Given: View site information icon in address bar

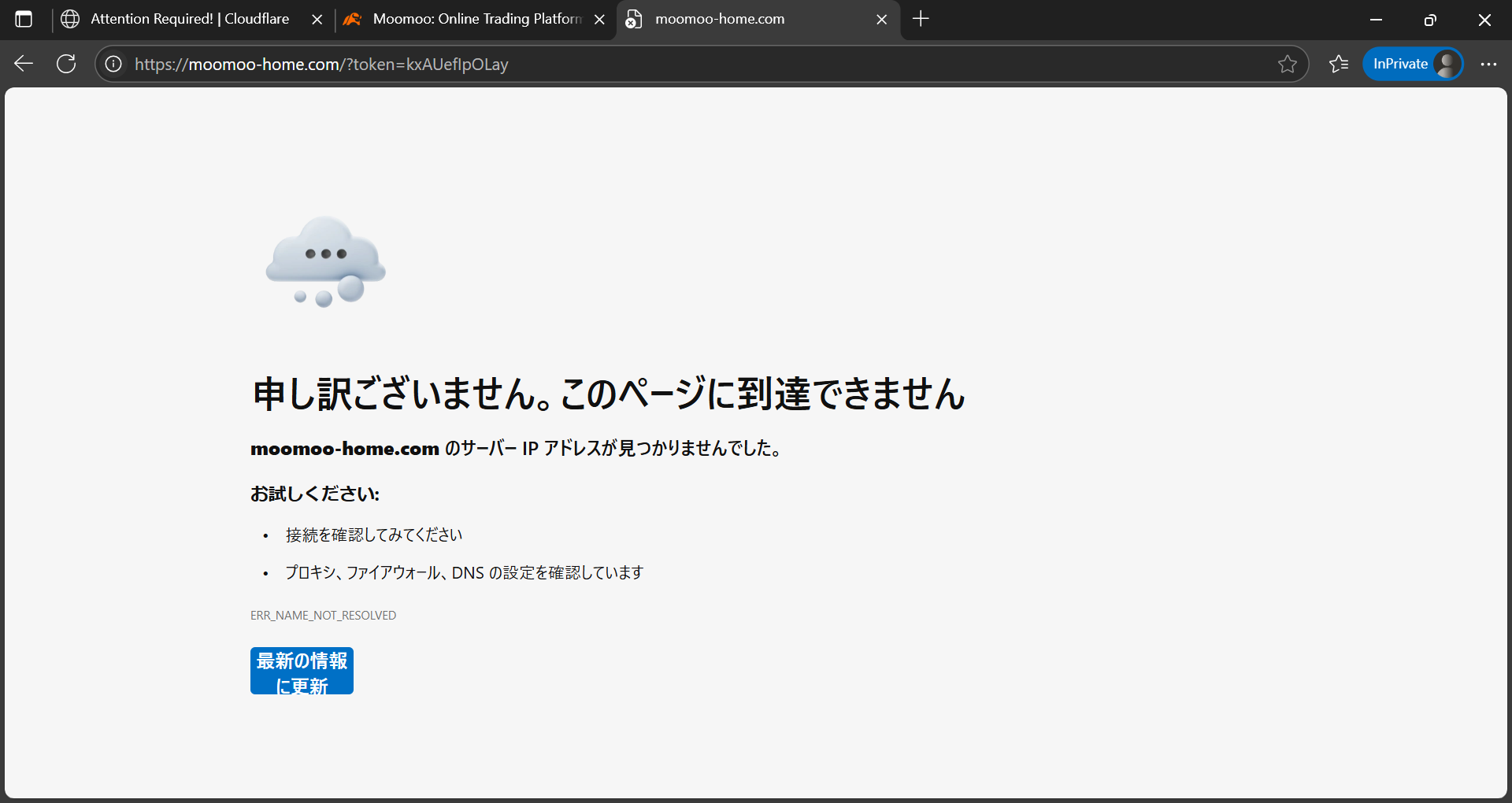Looking at the screenshot, I should pos(113,64).
